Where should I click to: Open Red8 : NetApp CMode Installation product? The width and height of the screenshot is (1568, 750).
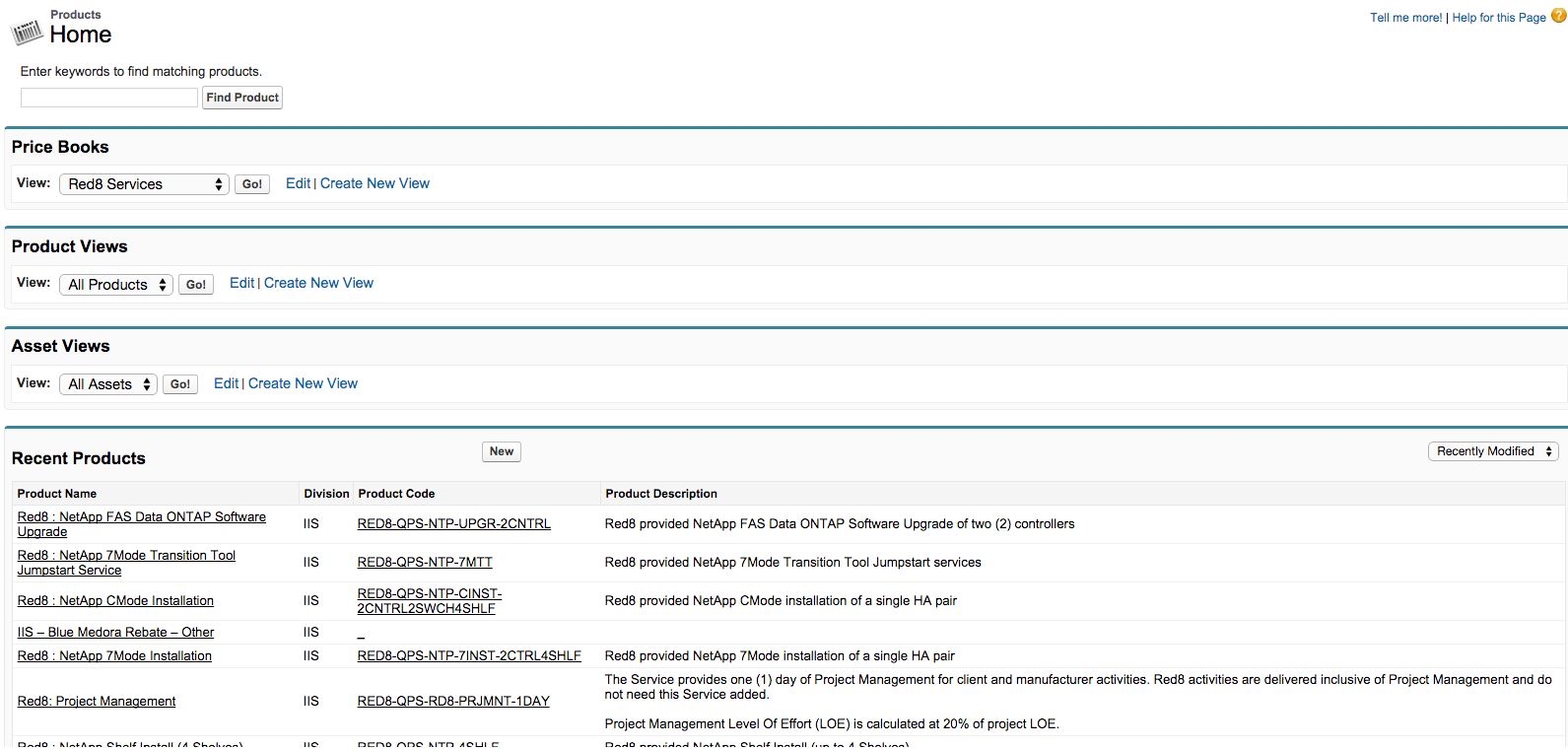point(115,601)
